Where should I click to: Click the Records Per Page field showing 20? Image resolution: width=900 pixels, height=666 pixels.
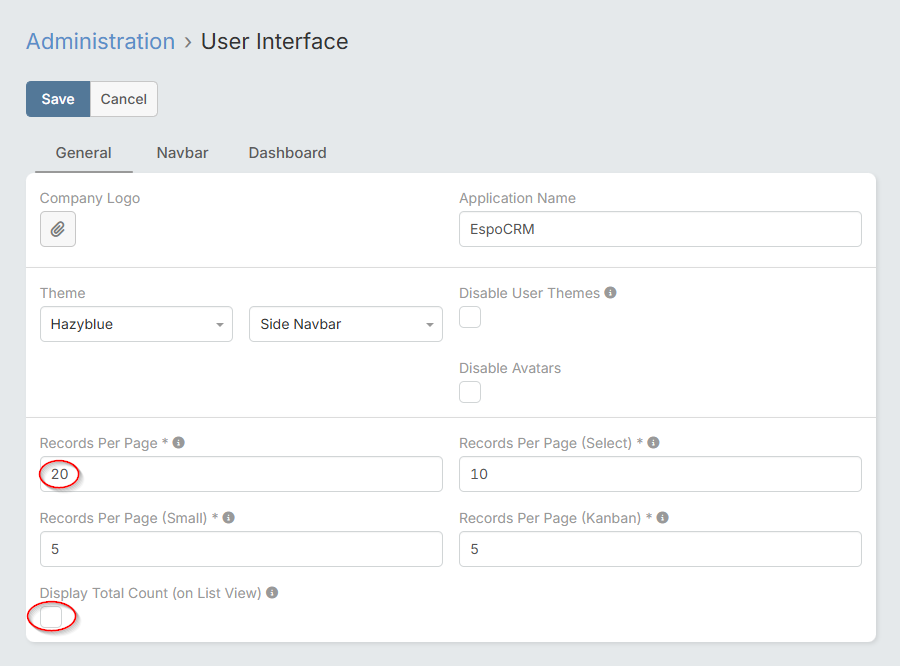click(x=241, y=474)
